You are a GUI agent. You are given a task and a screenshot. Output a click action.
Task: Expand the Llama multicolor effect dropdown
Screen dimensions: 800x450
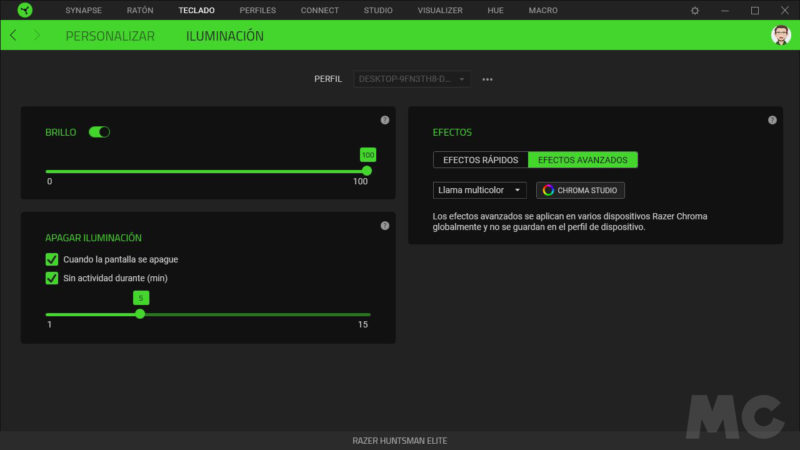coord(479,190)
